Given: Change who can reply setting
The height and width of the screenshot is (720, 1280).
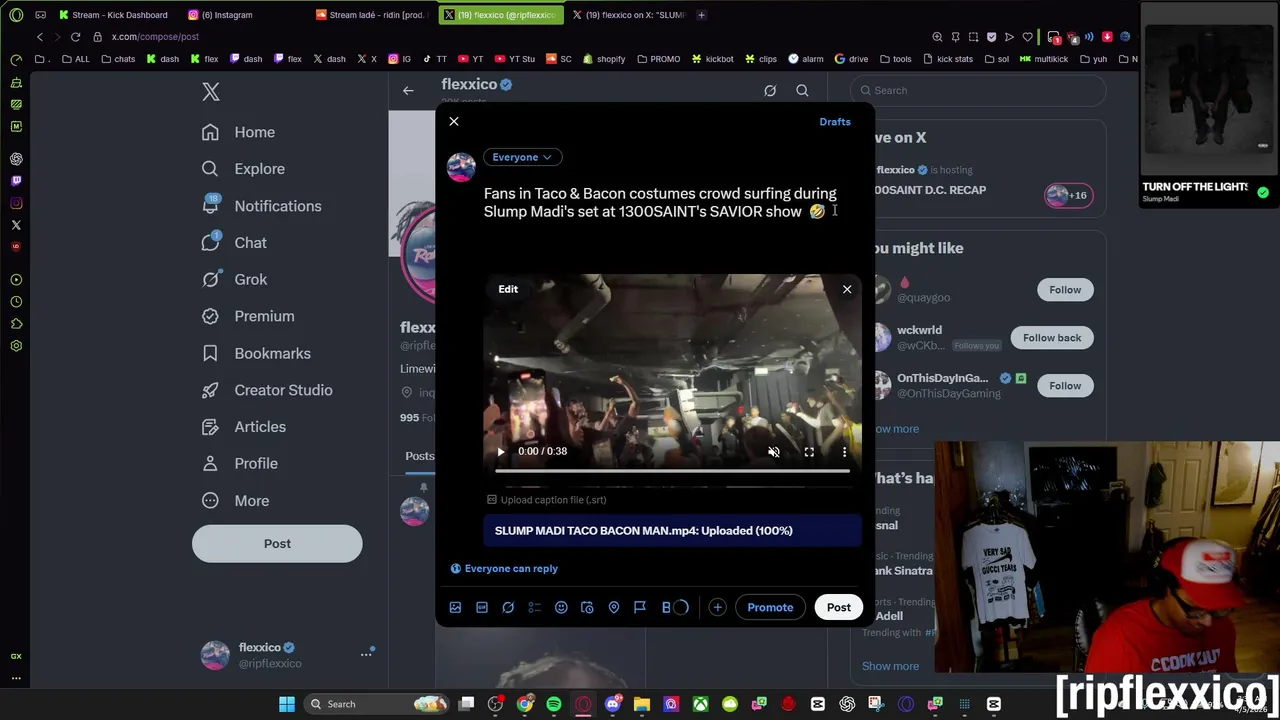Looking at the screenshot, I should point(504,568).
